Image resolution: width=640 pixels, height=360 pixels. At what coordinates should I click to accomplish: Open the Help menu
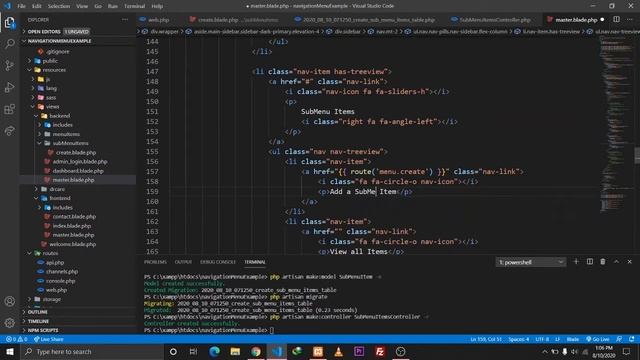(x=157, y=6)
